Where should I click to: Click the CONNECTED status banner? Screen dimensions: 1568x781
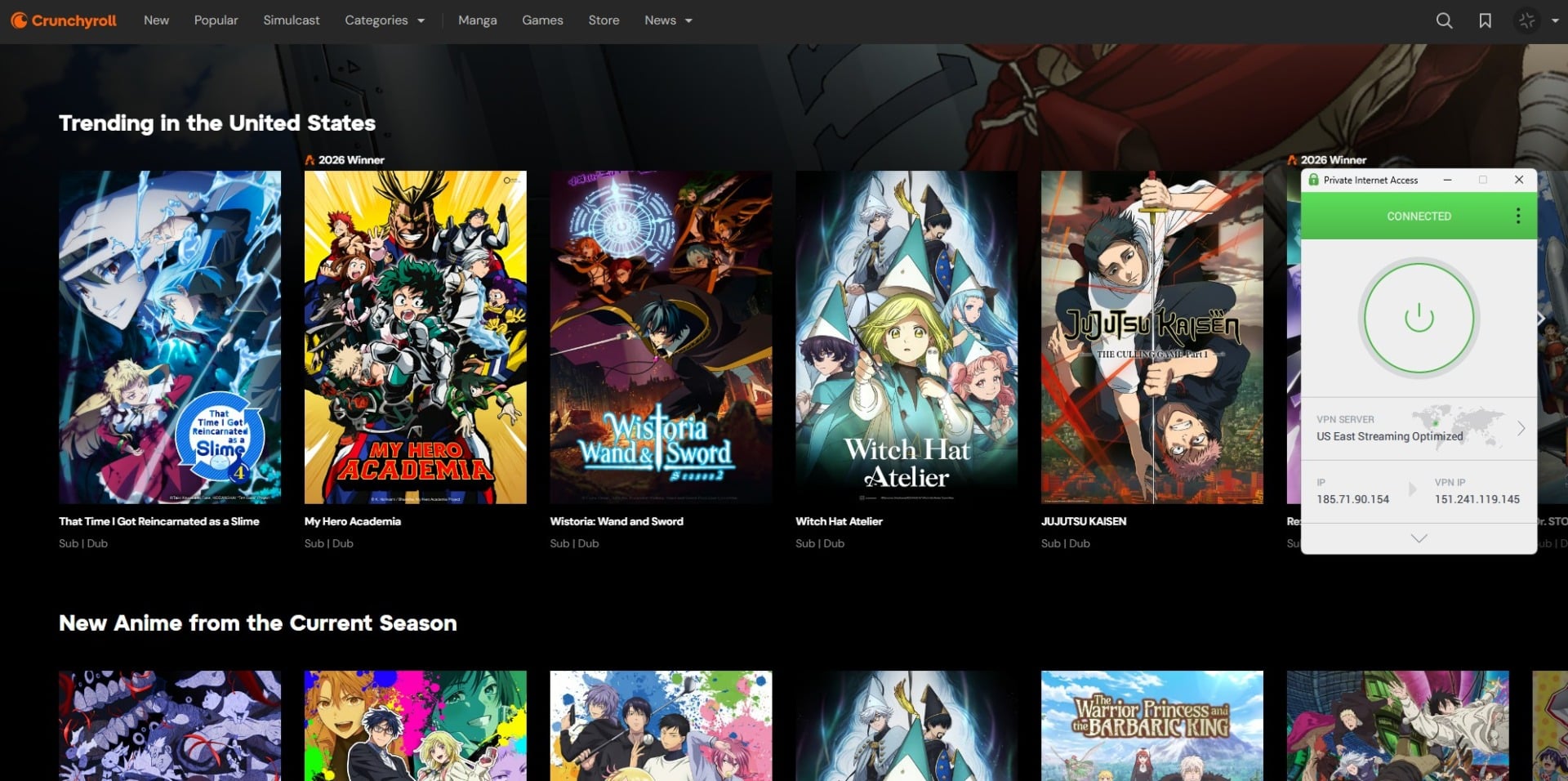1419,216
